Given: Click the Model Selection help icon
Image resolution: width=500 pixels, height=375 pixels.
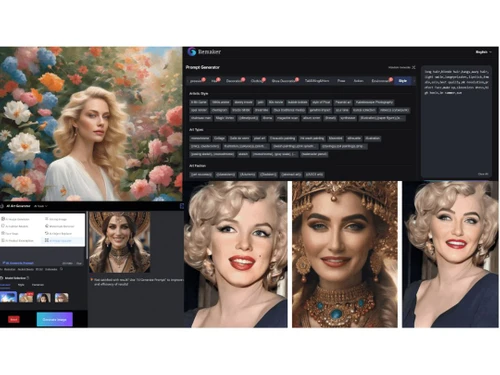Looking at the screenshot, I should tap(28, 278).
